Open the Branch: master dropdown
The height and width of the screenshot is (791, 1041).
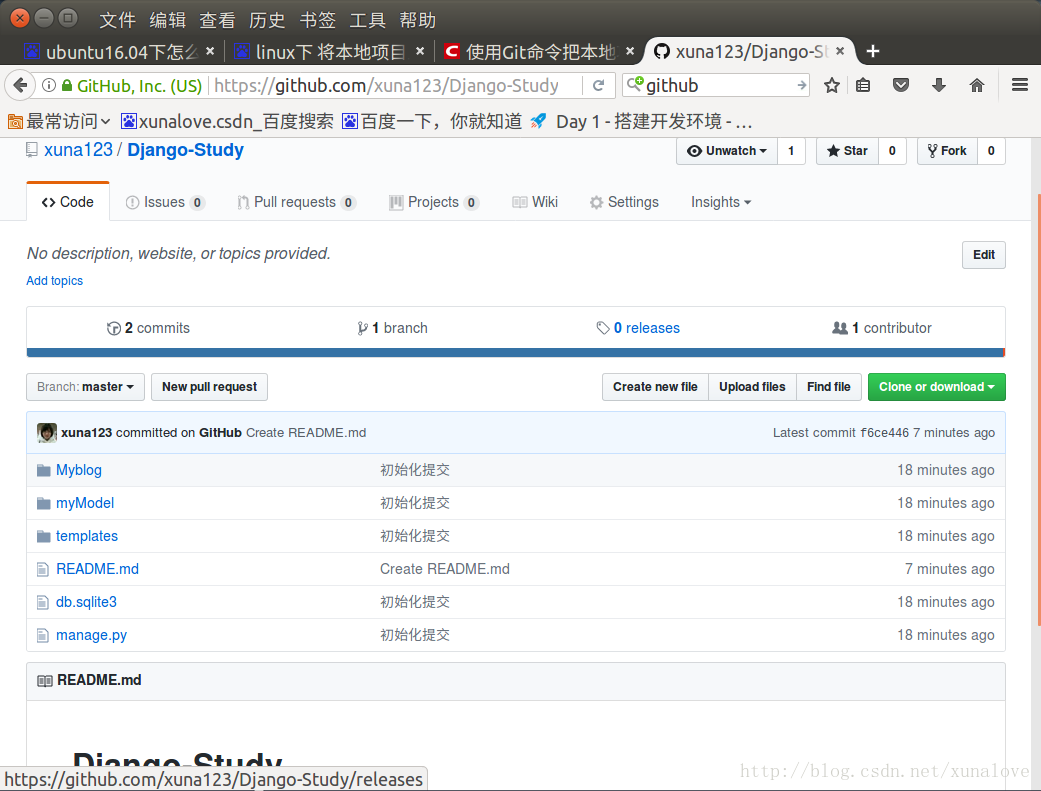(x=85, y=387)
